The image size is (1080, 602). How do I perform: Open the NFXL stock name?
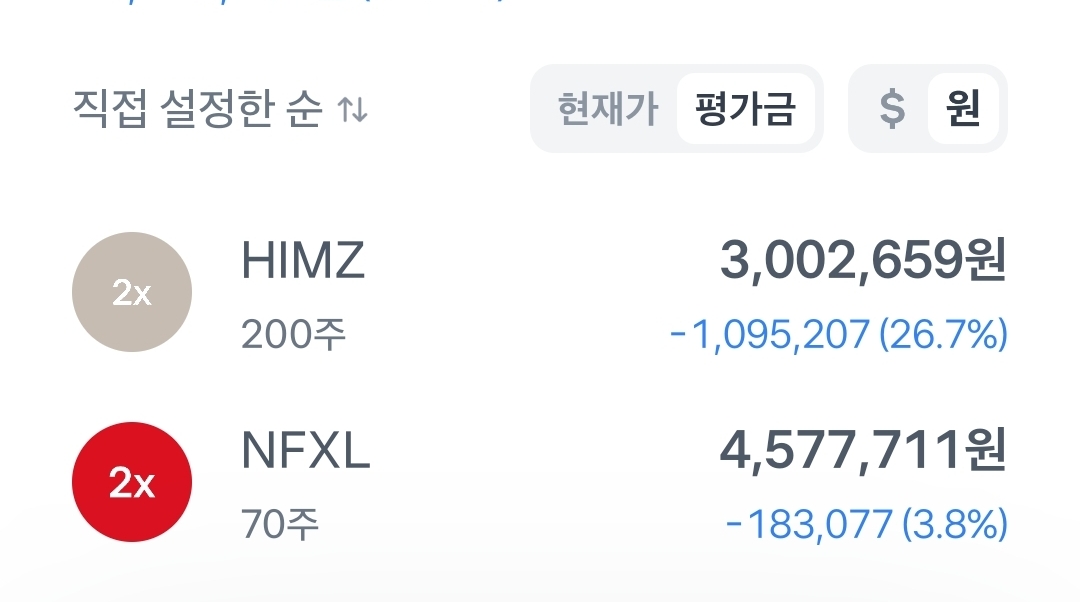pos(306,452)
